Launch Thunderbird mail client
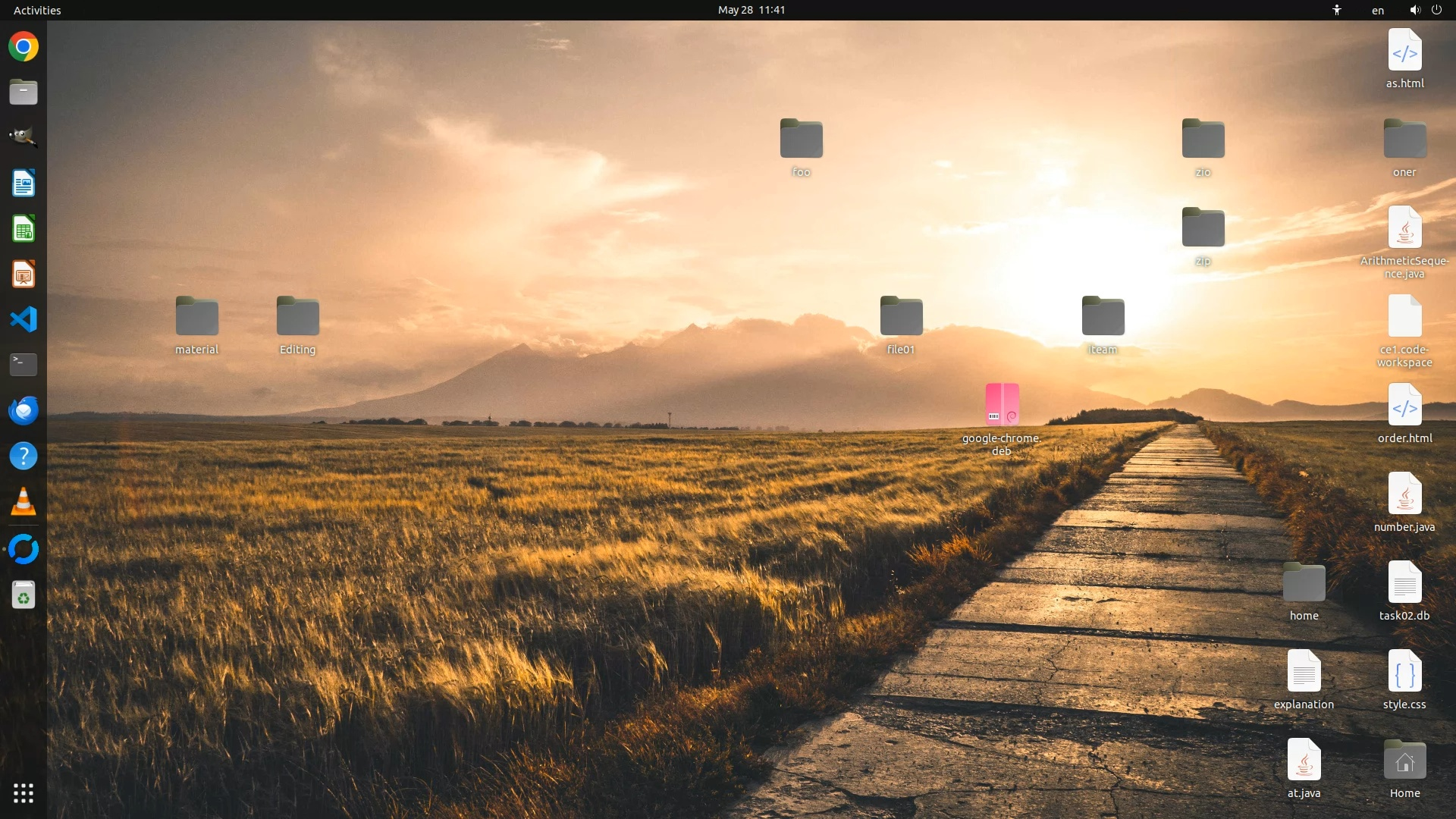The height and width of the screenshot is (819, 1456). pyautogui.click(x=24, y=410)
